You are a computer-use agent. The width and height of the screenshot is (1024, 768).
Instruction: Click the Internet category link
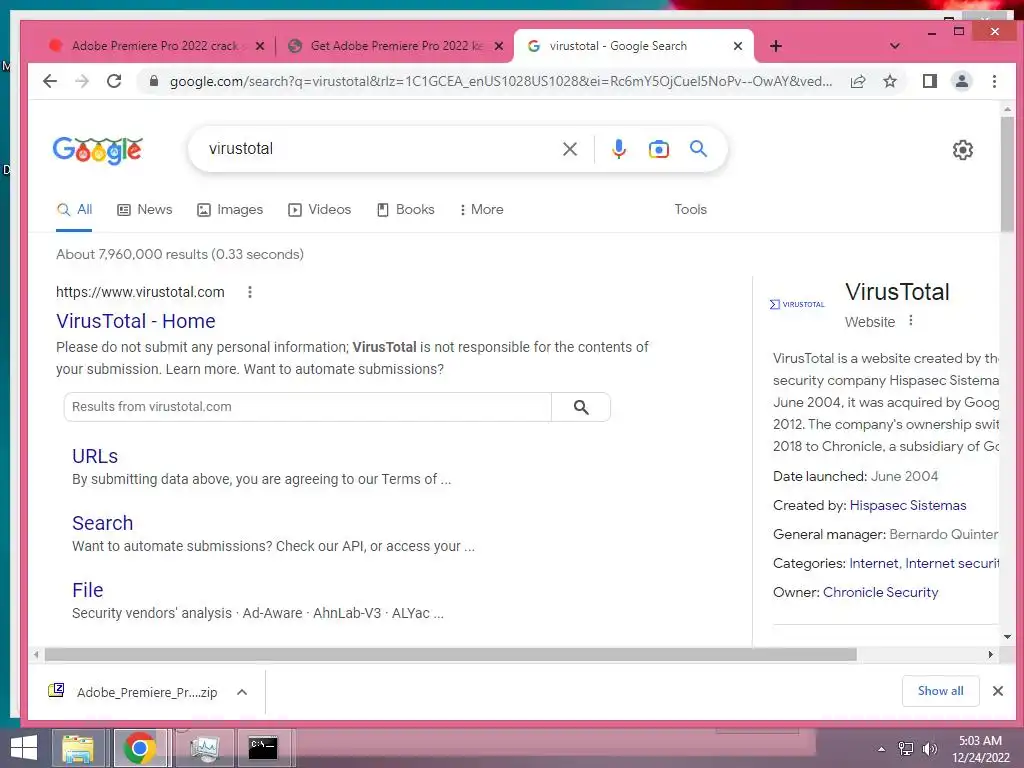(x=874, y=564)
